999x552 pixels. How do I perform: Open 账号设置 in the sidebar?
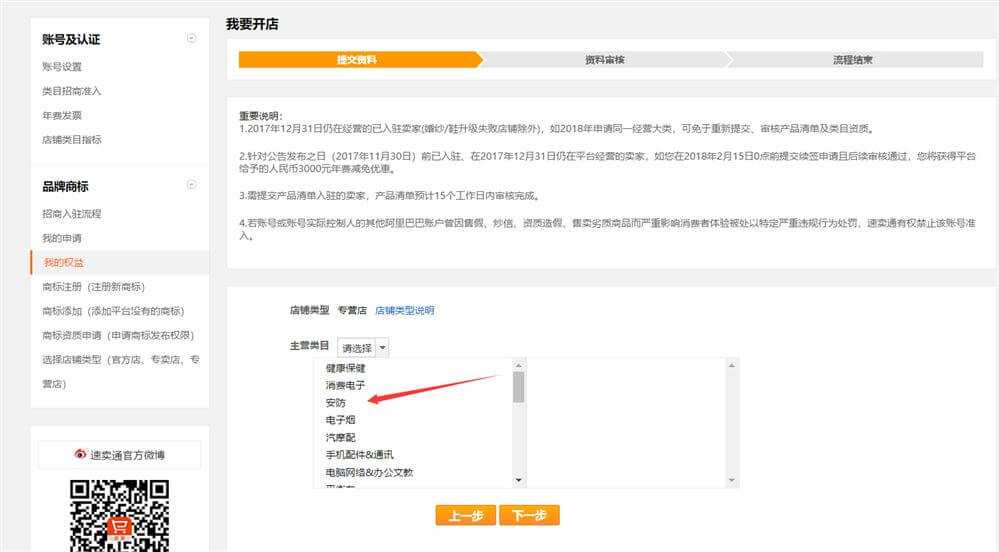(x=62, y=67)
